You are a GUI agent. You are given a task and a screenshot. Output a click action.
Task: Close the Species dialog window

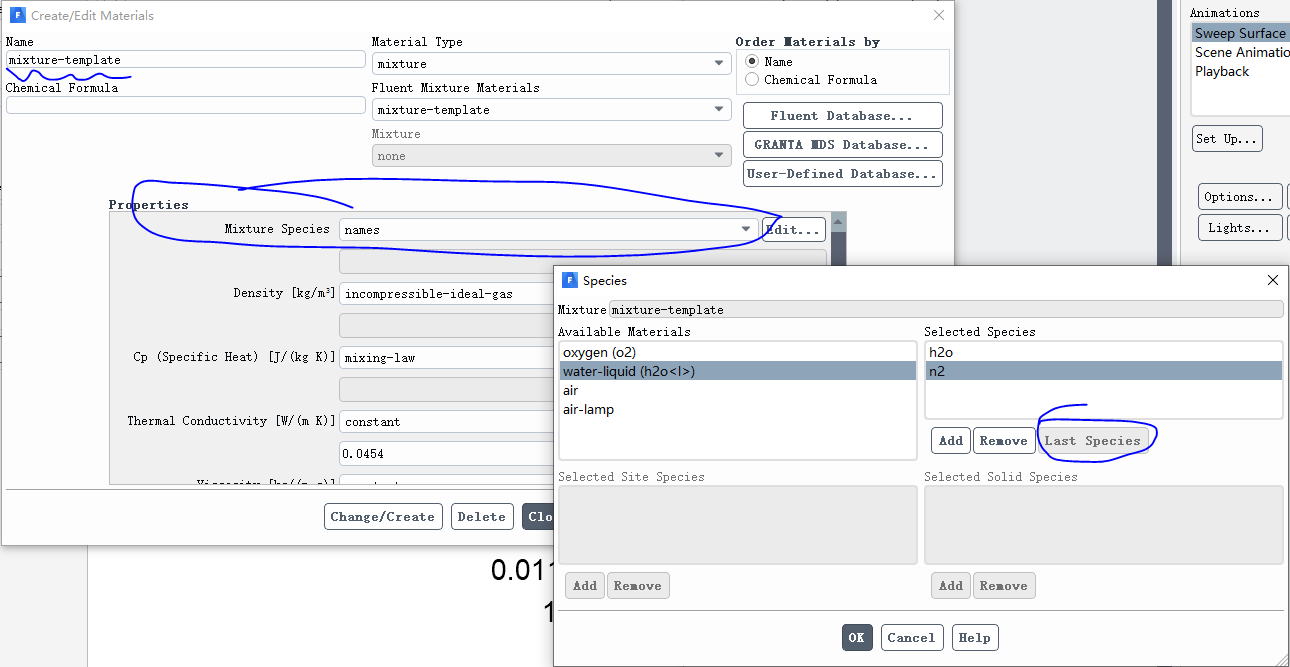pyautogui.click(x=1272, y=281)
